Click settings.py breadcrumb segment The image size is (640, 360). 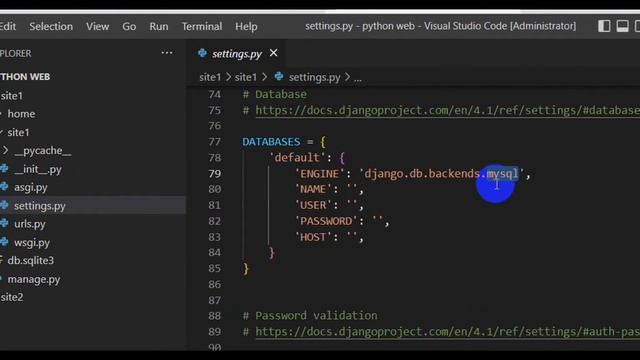pyautogui.click(x=314, y=77)
